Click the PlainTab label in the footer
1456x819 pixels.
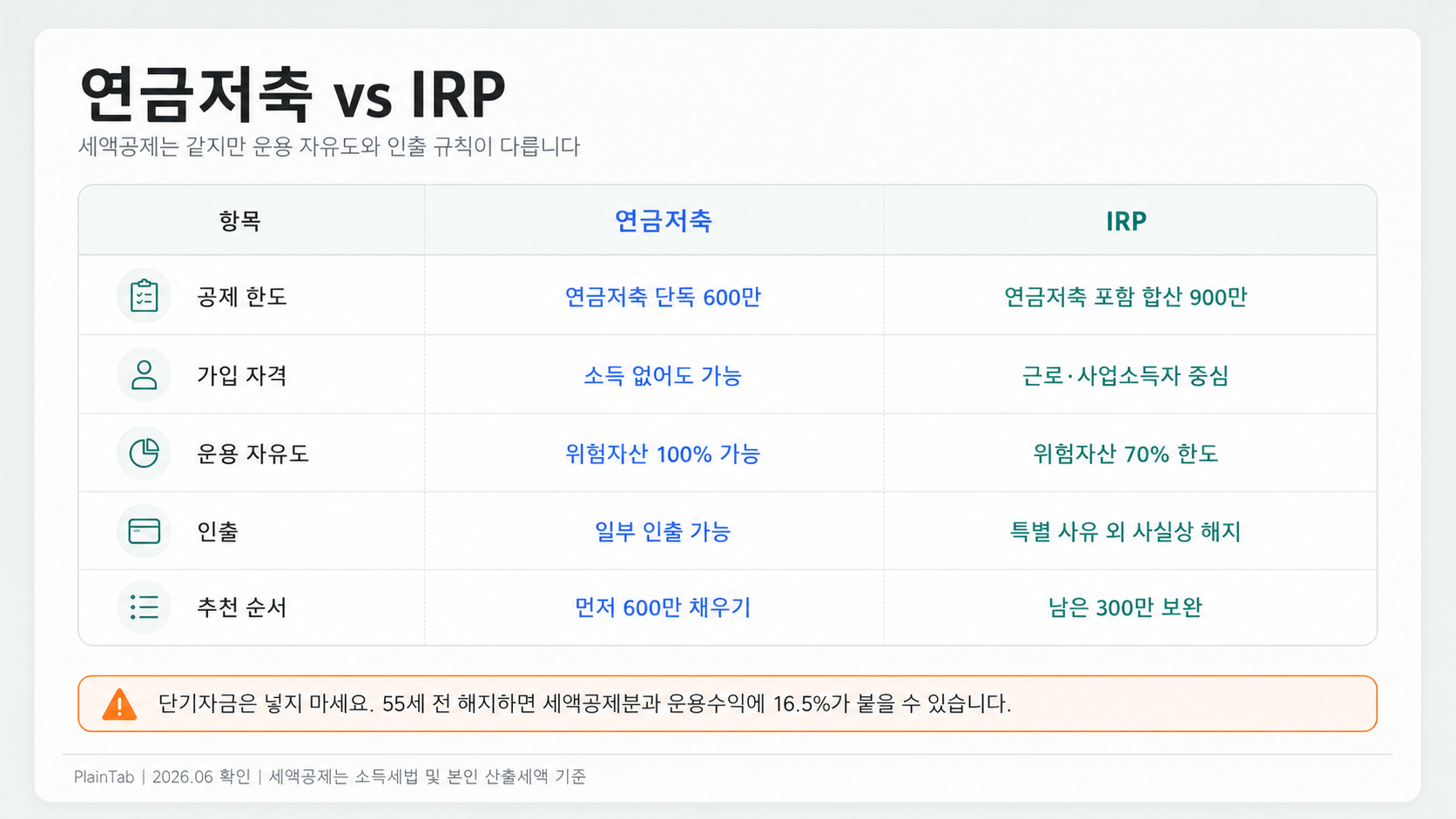(104, 776)
